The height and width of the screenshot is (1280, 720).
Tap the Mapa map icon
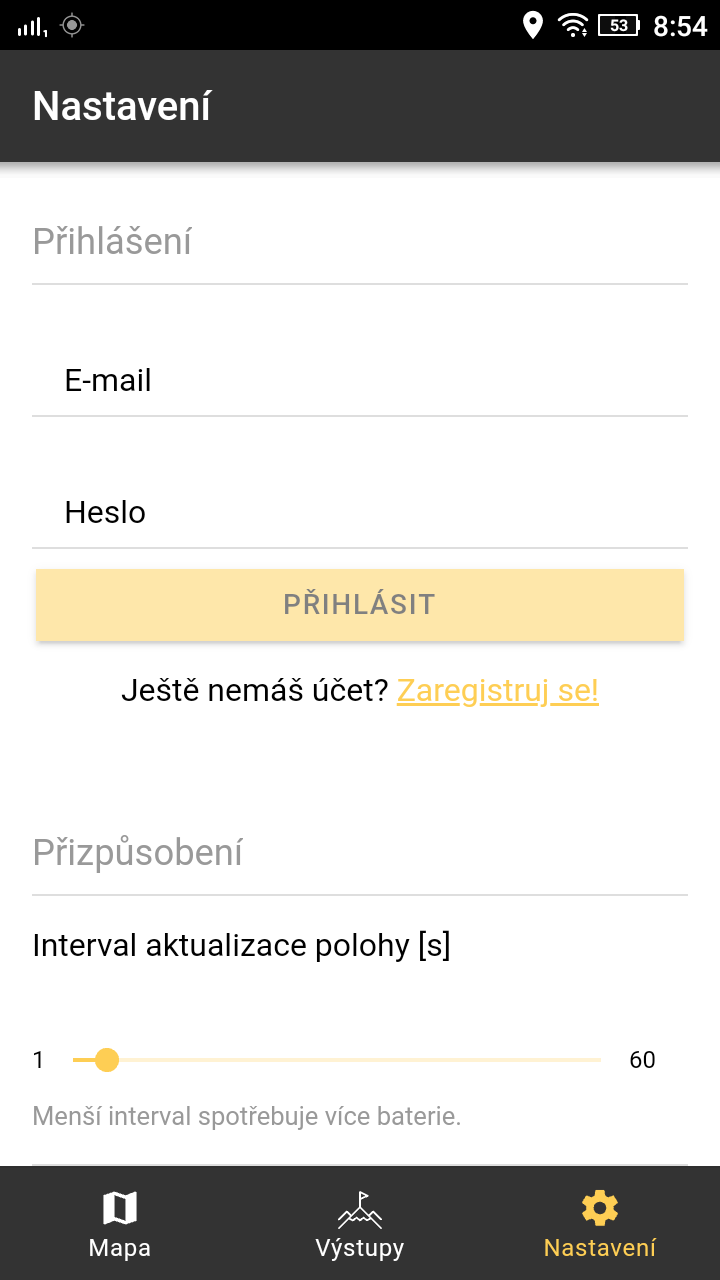coord(120,1208)
